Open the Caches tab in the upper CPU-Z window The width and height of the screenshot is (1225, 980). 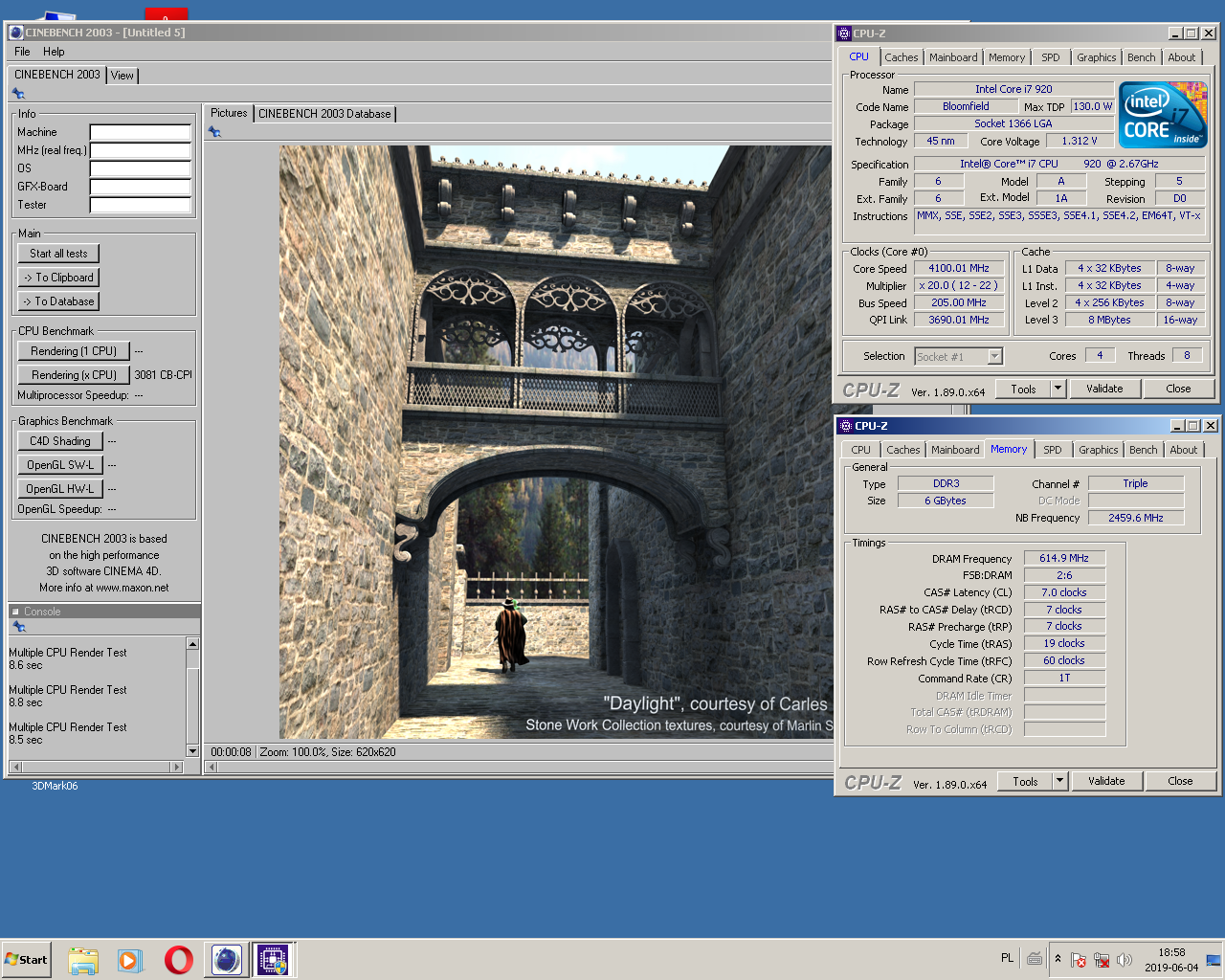[x=901, y=57]
